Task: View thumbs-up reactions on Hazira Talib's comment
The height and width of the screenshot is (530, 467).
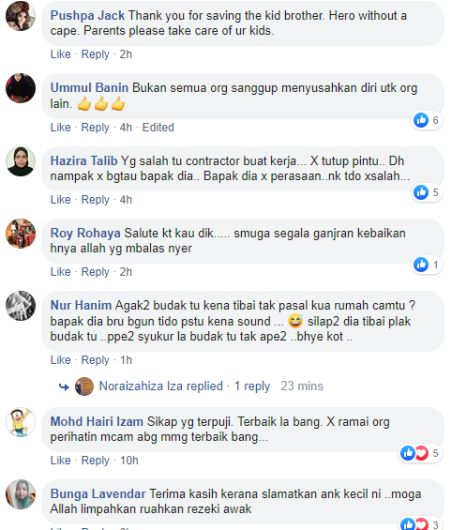Action: 426,192
